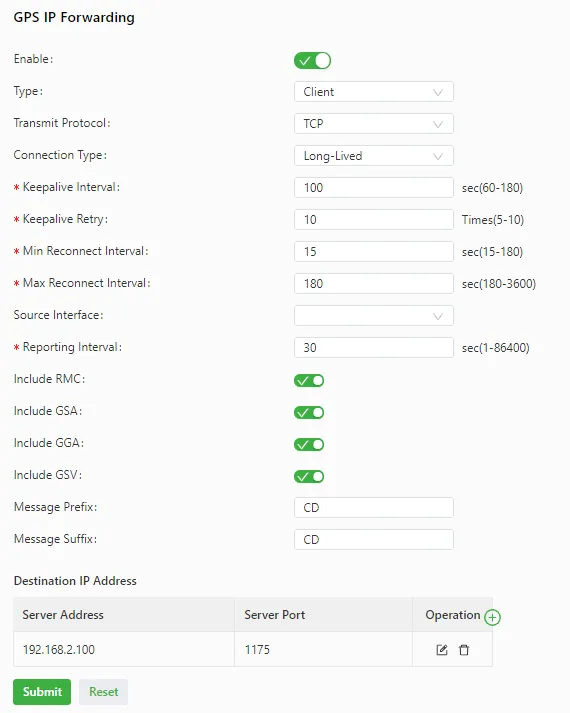The image size is (570, 713).
Task: Focus the Keepalive Retry field
Action: (374, 220)
